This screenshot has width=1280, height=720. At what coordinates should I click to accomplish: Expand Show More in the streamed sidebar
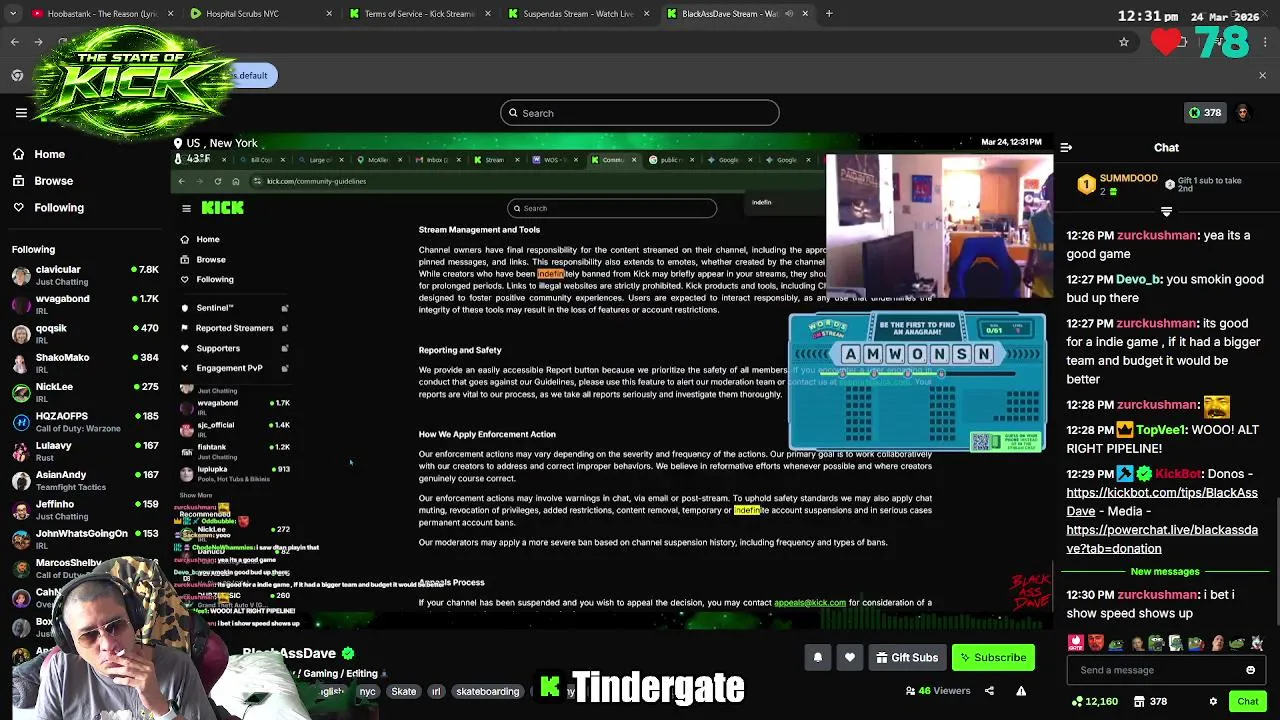tap(196, 495)
